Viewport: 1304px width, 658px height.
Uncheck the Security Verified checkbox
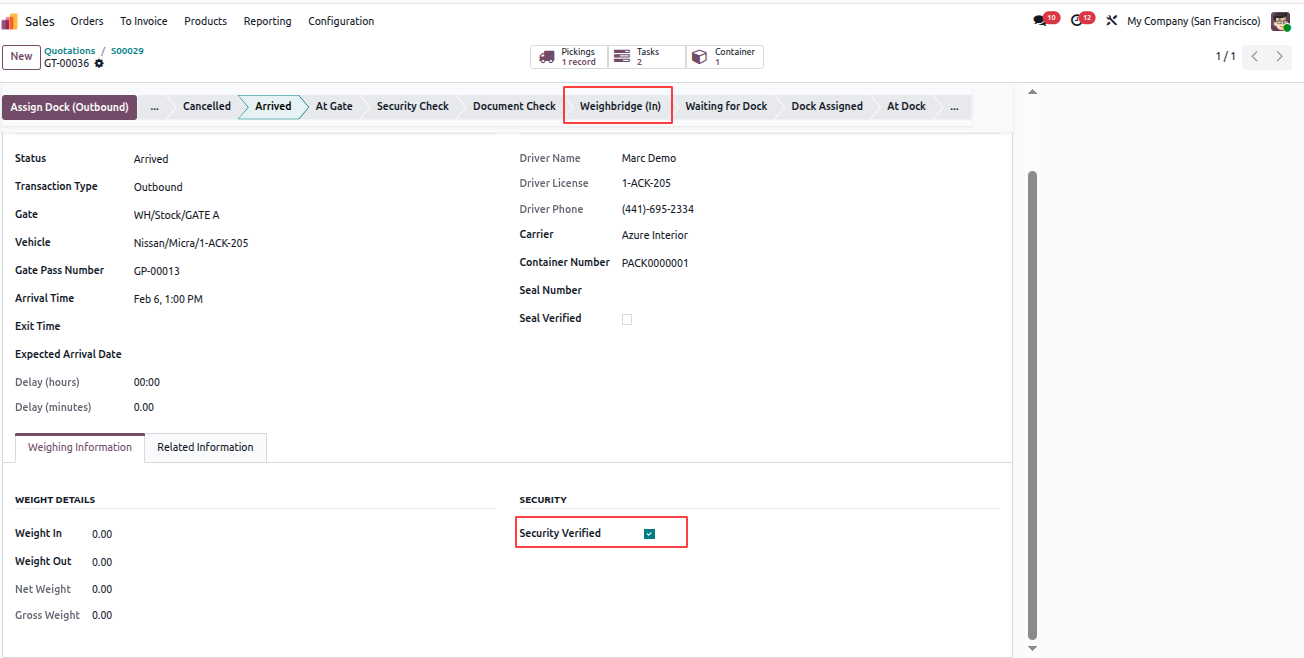click(649, 534)
